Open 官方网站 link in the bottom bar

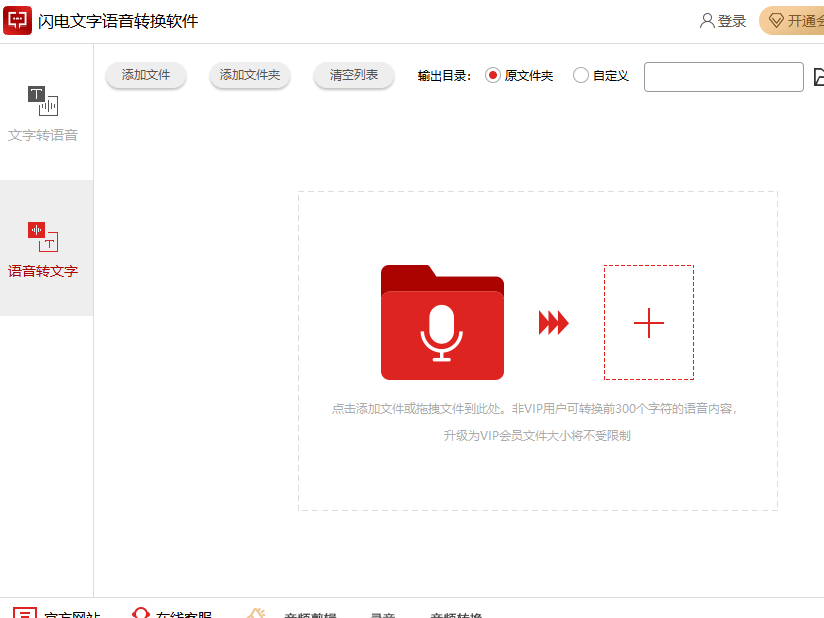click(x=56, y=613)
